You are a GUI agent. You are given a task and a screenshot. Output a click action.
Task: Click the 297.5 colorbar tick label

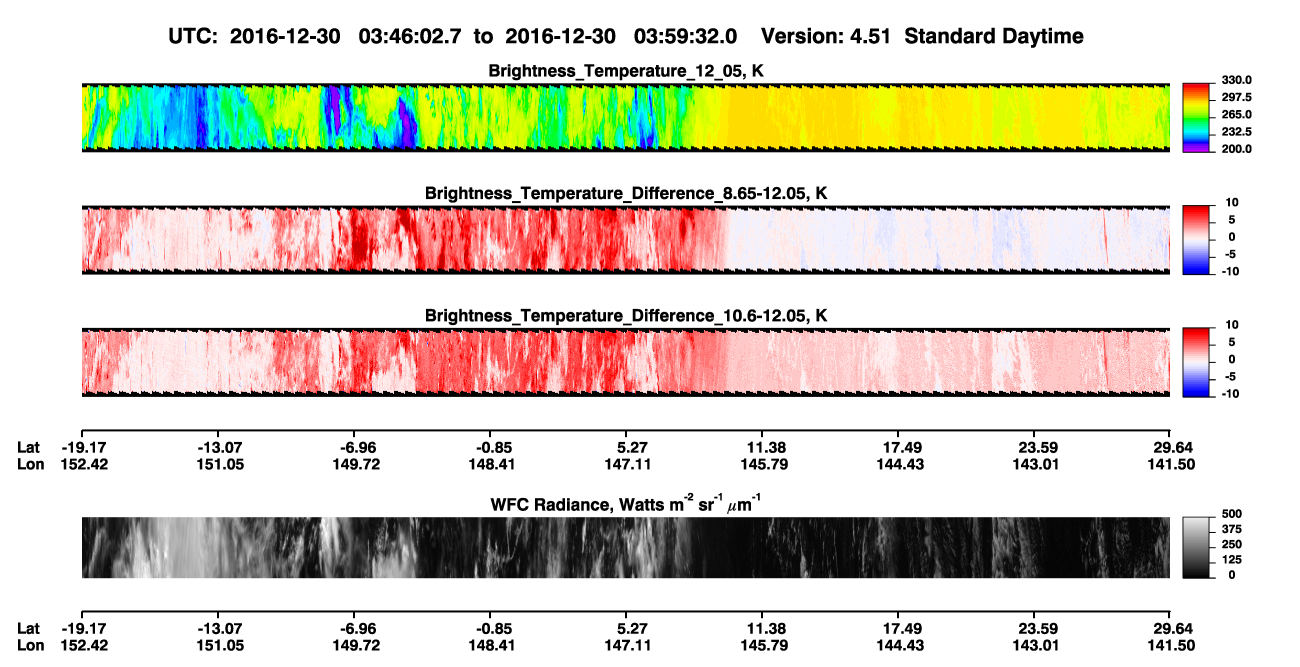(1235, 97)
